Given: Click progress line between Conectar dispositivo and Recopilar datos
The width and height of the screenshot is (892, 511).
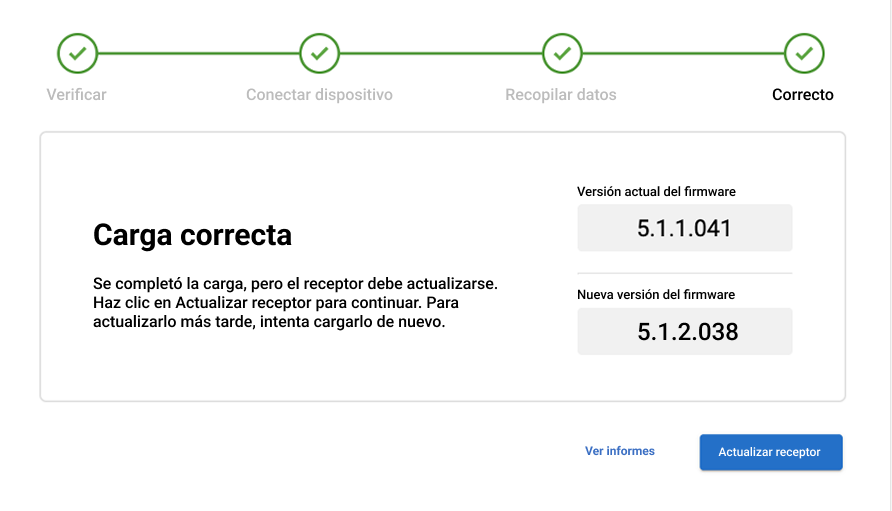Looking at the screenshot, I should tap(441, 53).
